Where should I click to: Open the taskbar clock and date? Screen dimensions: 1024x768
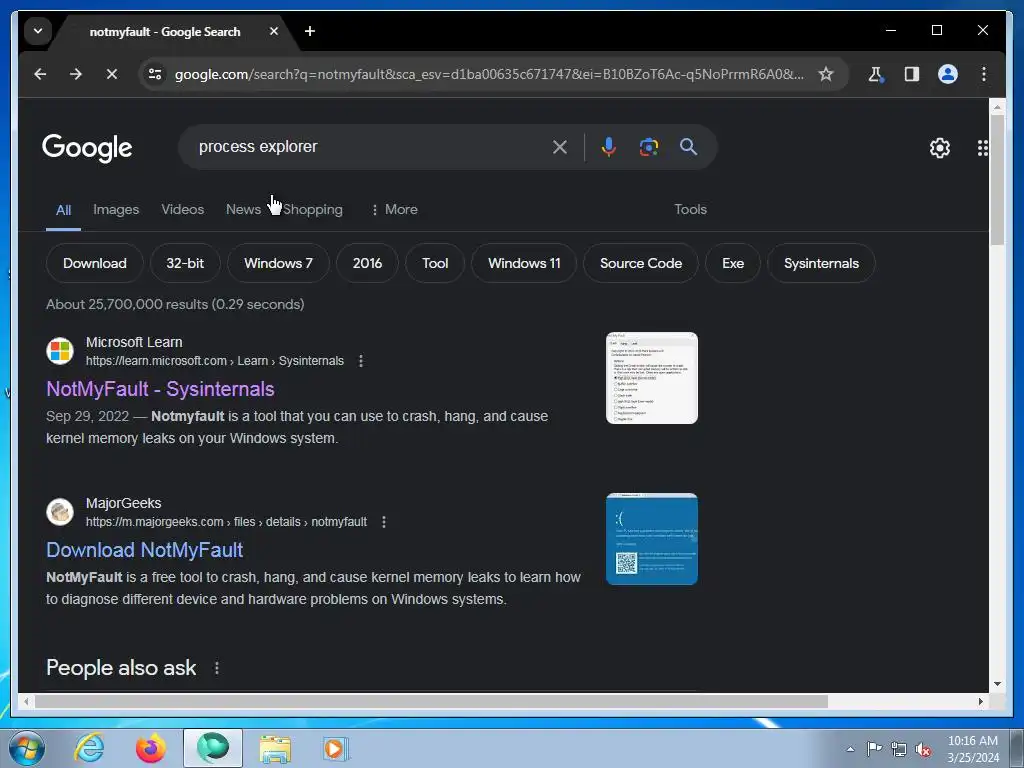pyautogui.click(x=972, y=749)
